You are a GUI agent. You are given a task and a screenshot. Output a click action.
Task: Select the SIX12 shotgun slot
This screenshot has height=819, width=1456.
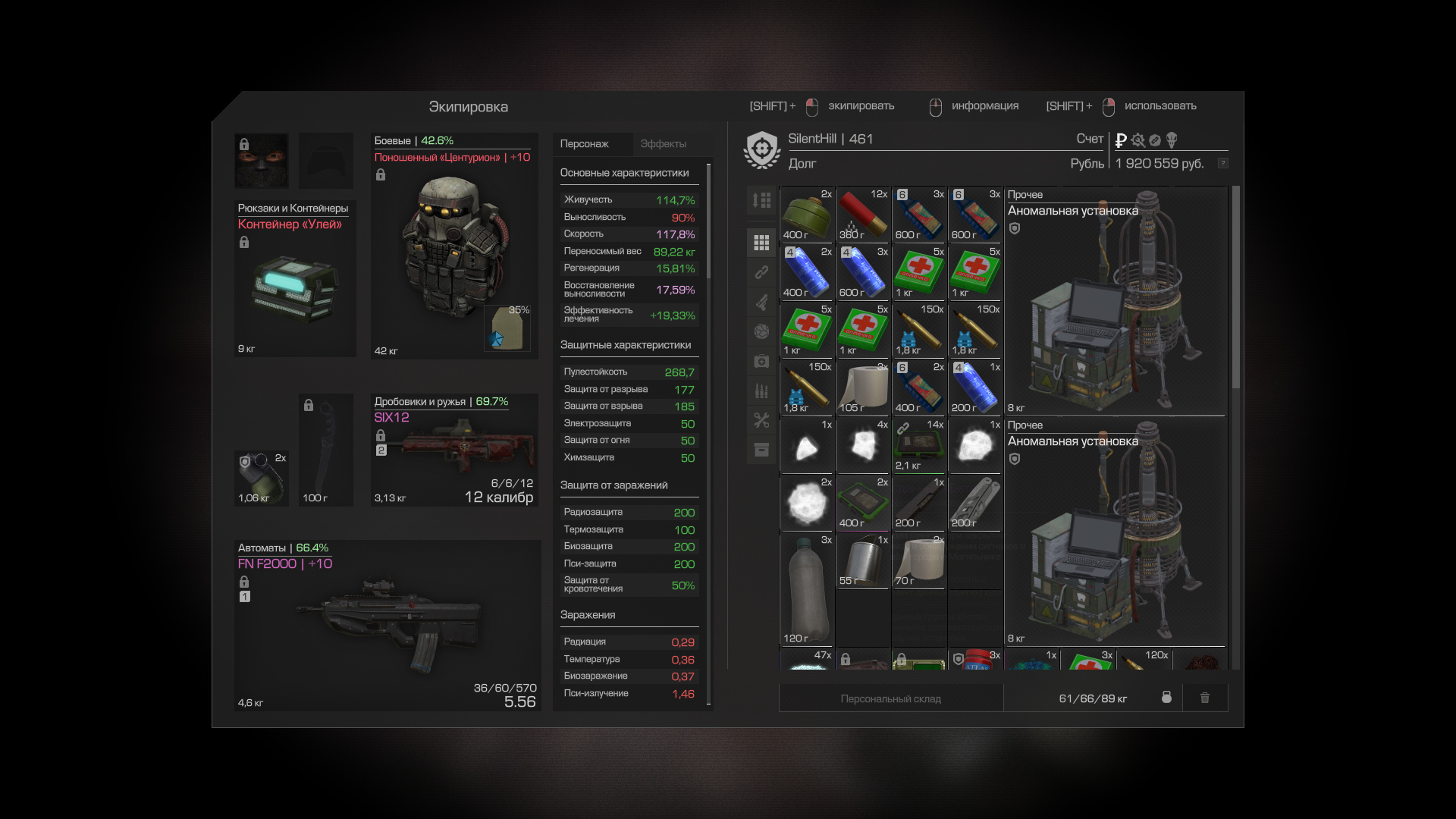[x=454, y=450]
